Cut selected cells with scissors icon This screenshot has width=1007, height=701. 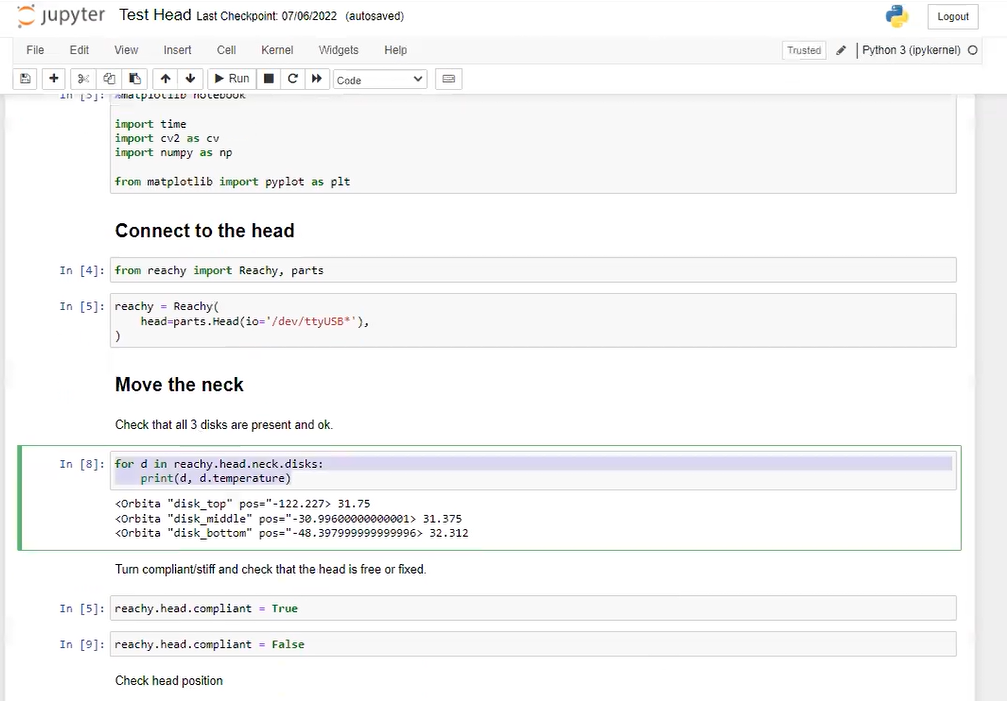point(83,79)
